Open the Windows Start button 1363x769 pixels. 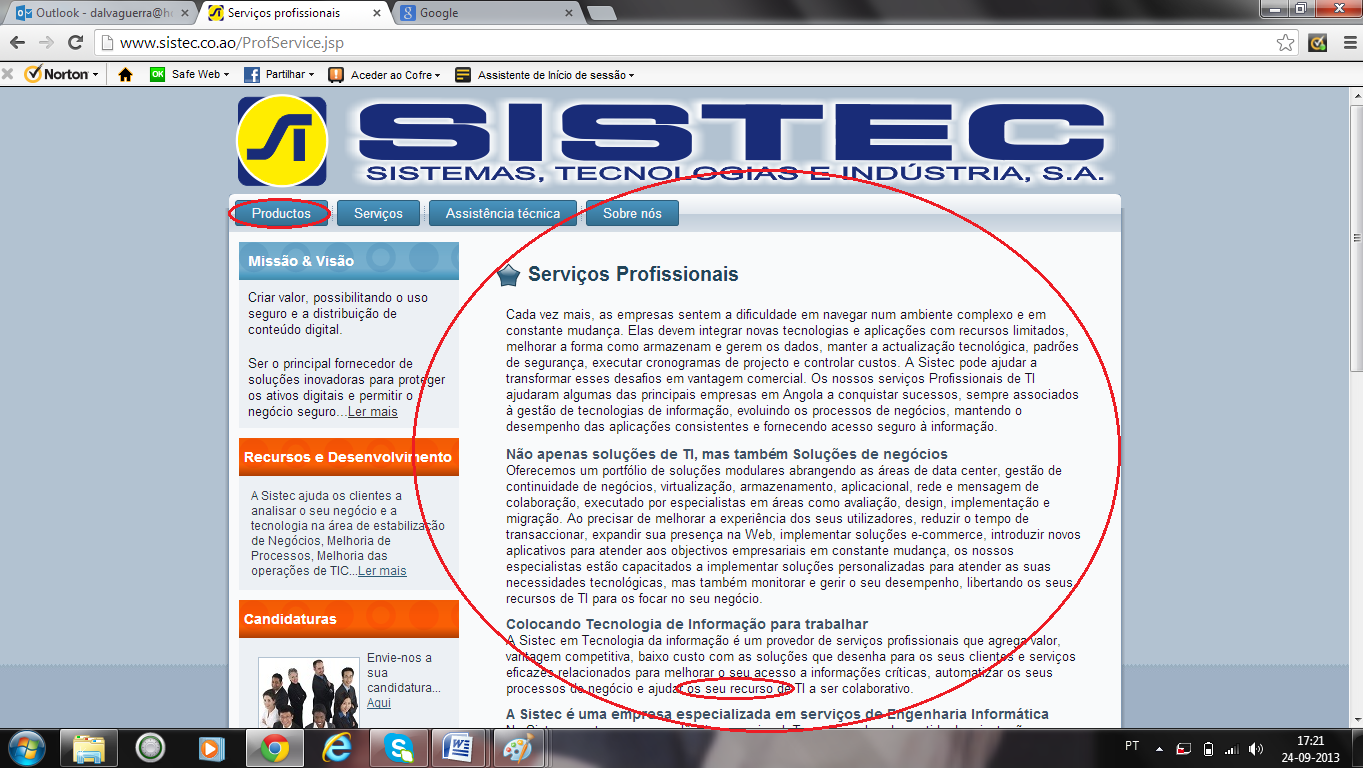(x=26, y=748)
